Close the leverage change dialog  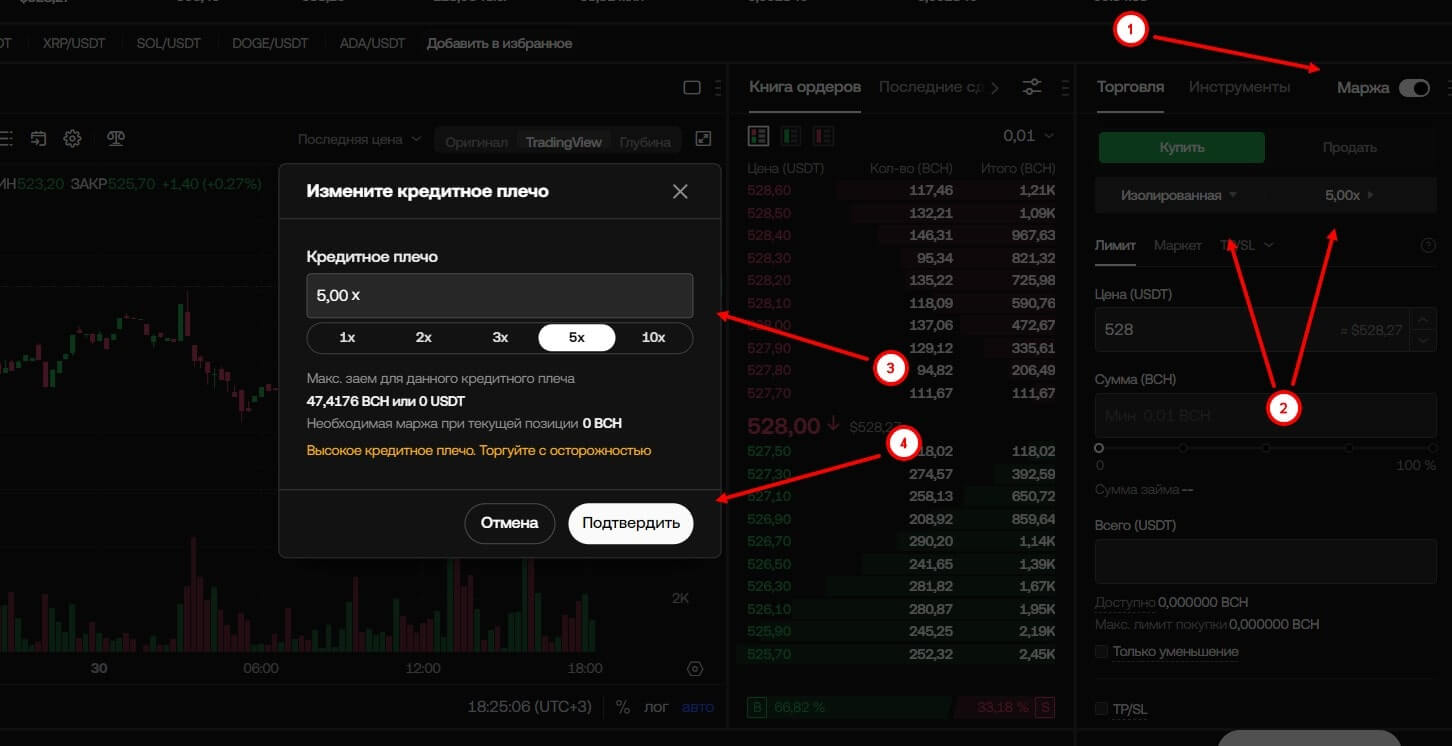[x=680, y=191]
